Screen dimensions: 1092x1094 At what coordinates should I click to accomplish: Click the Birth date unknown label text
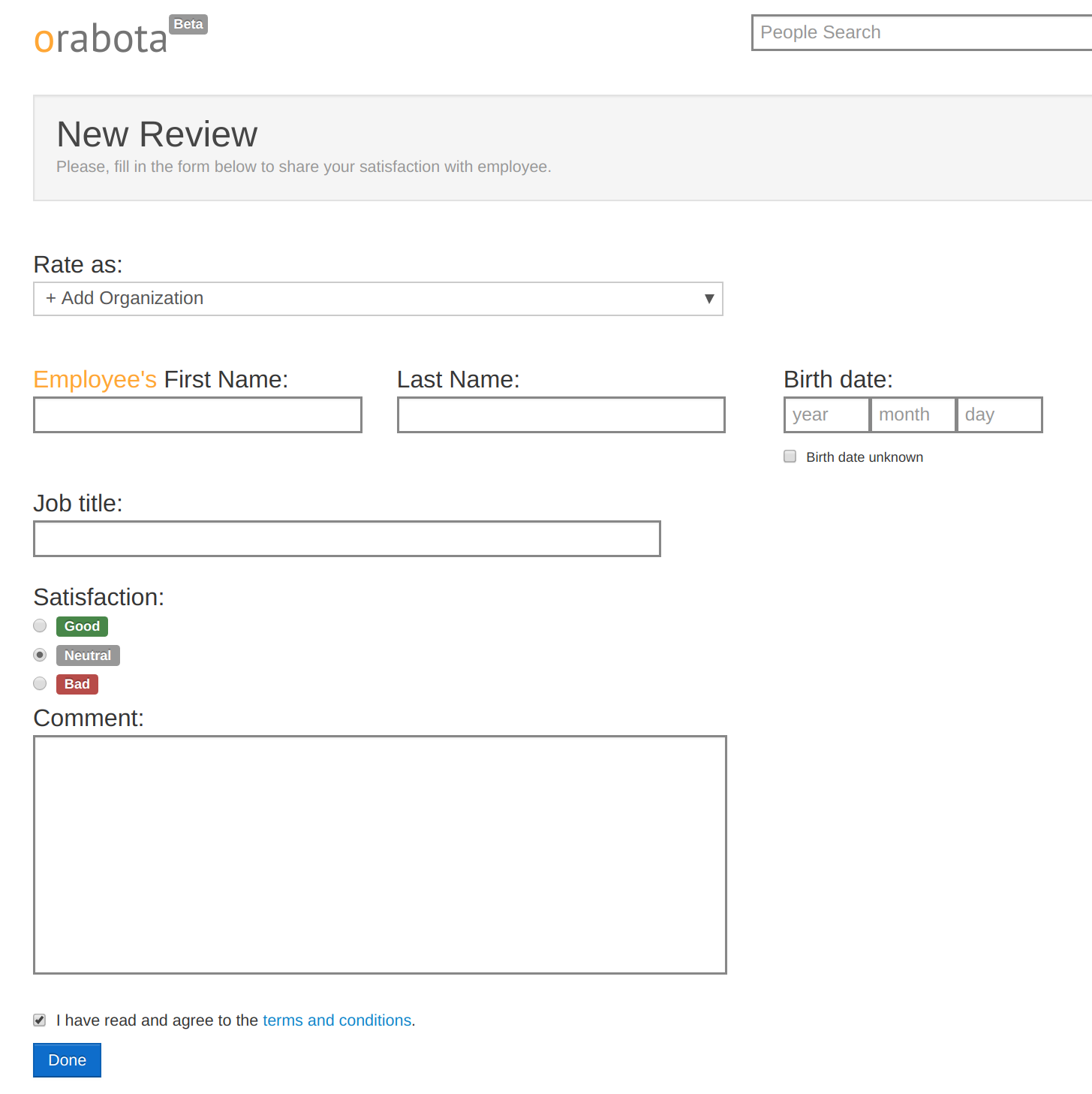(x=865, y=457)
